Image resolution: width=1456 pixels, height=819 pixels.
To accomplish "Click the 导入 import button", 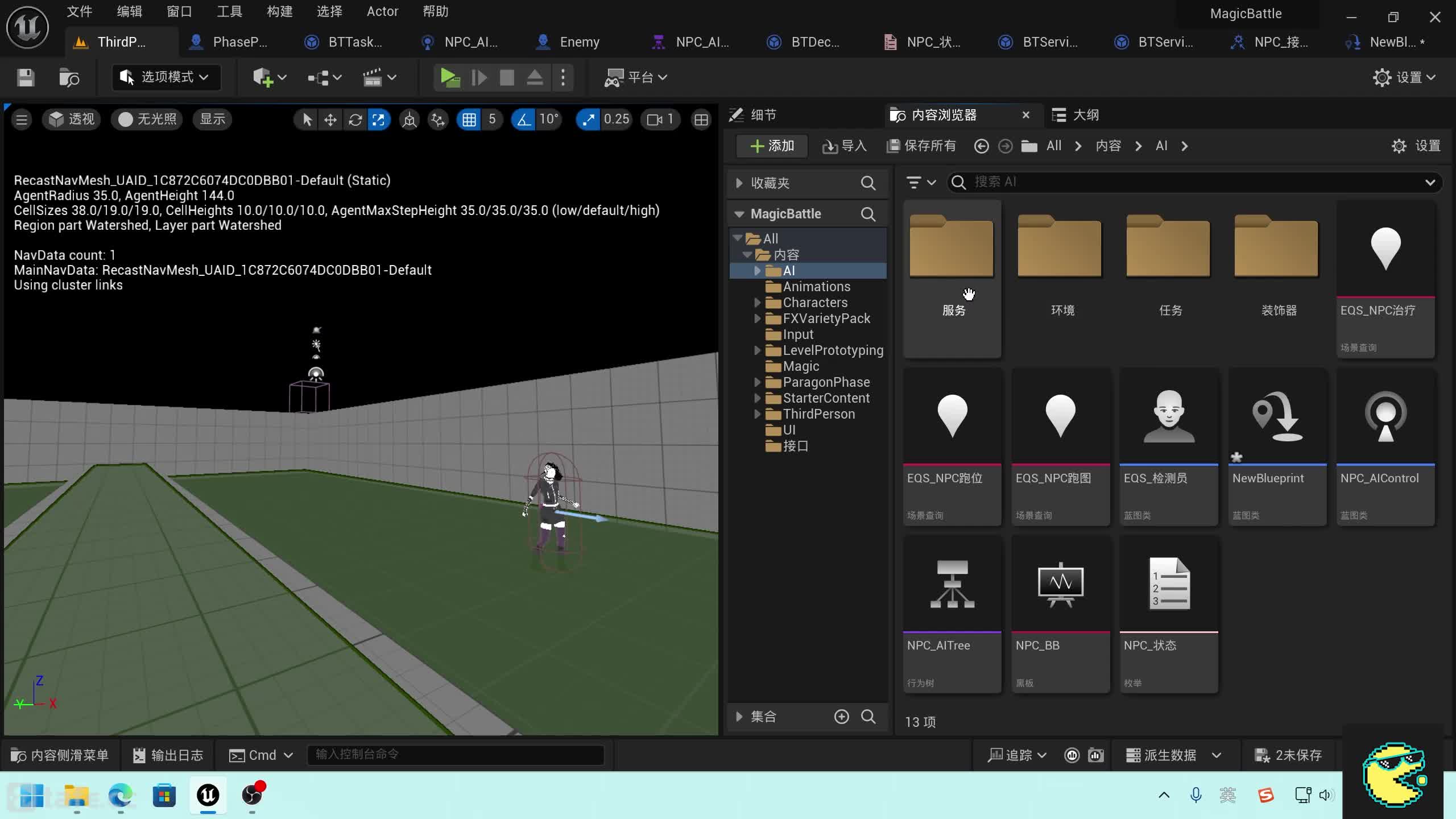I will click(844, 146).
